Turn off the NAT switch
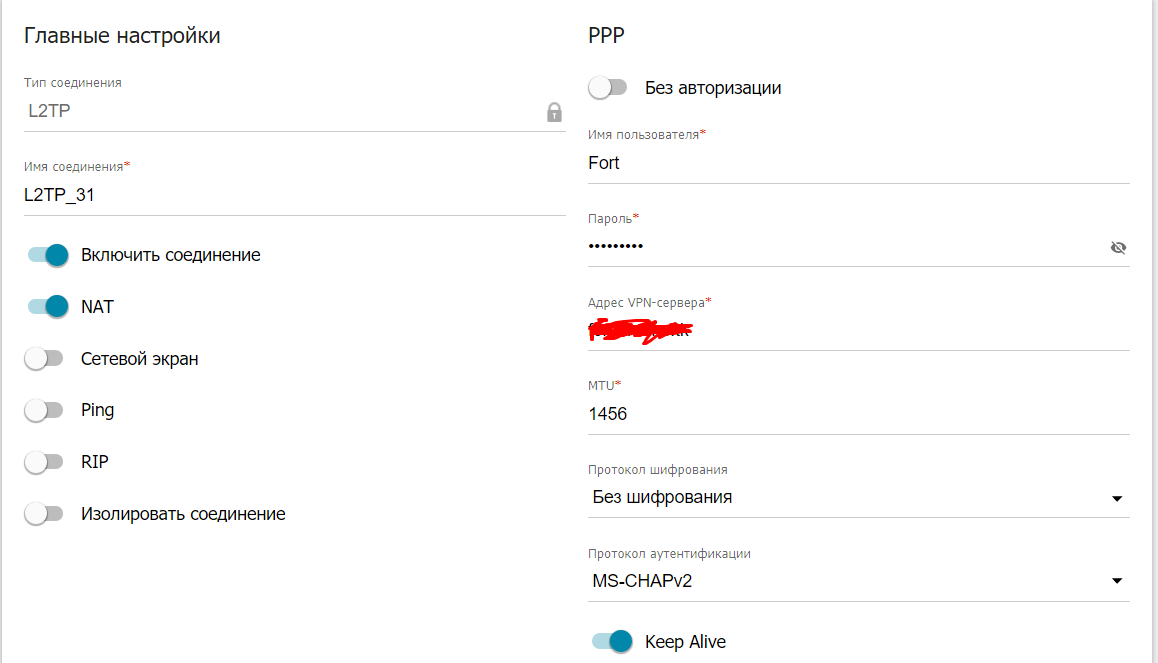 (x=48, y=306)
